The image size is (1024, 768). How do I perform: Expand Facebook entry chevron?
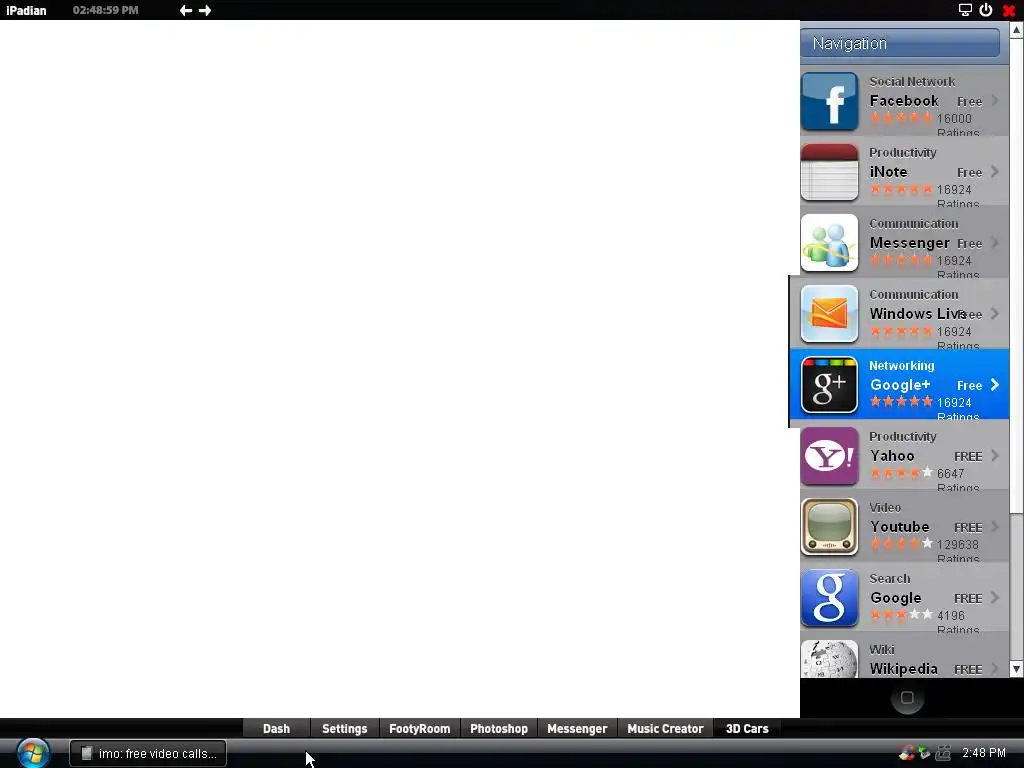[995, 101]
